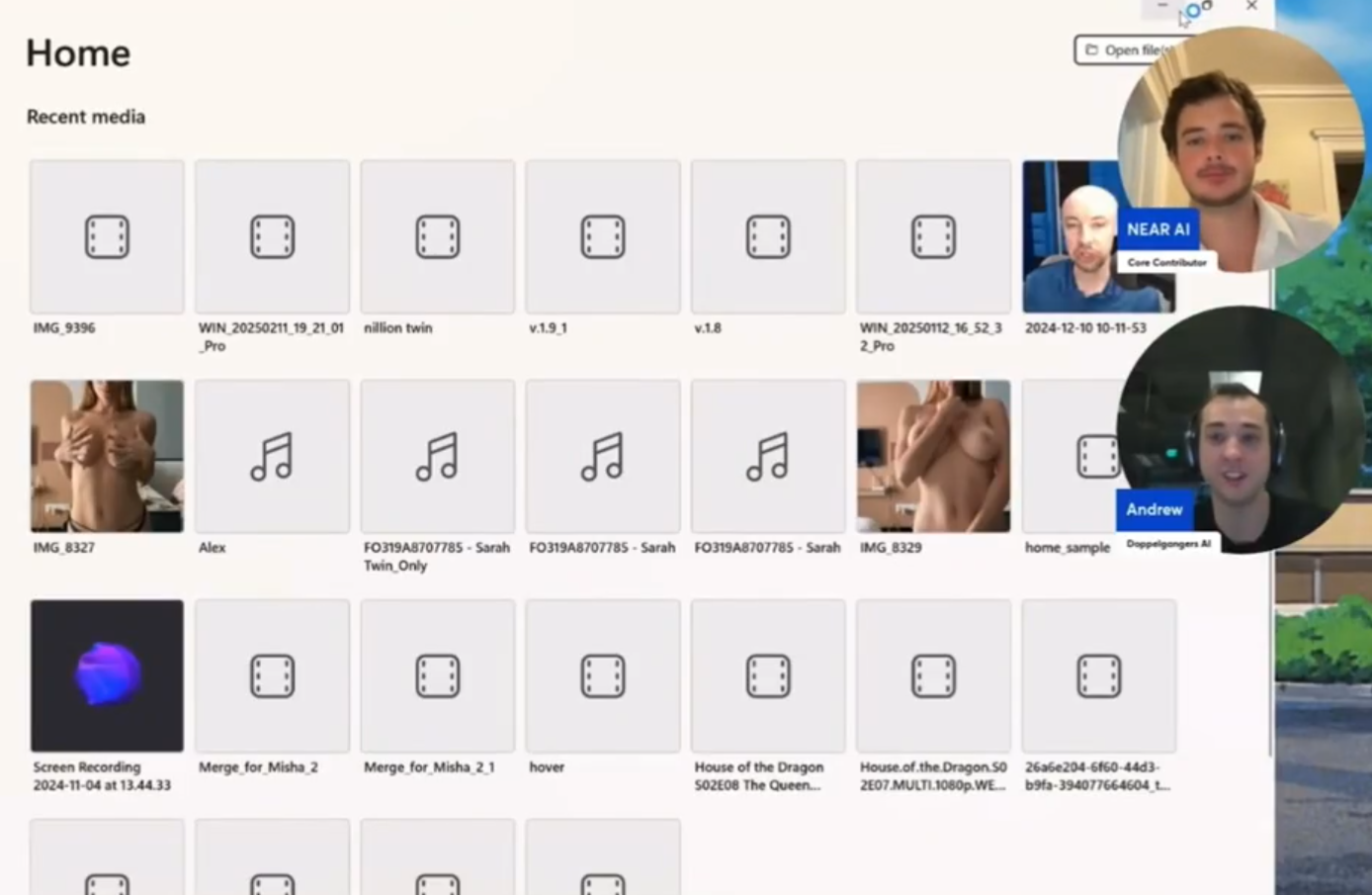Open the IMG_8329 media thumbnail
Image resolution: width=1372 pixels, height=895 pixels.
933,457
